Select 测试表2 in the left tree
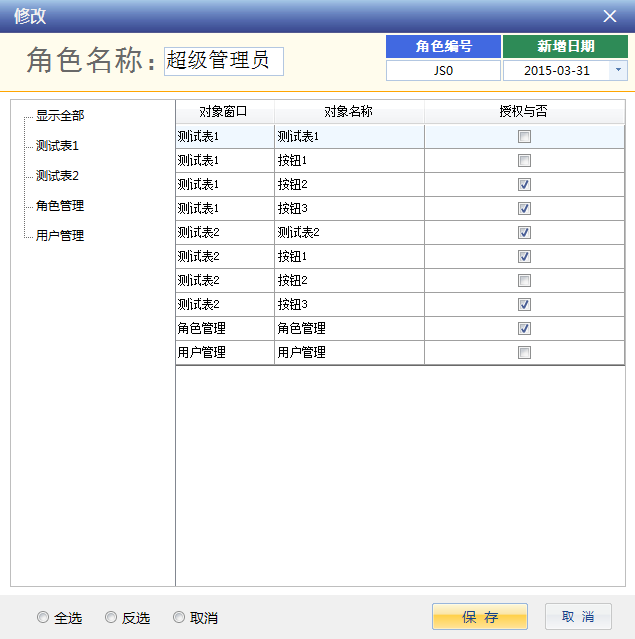The width and height of the screenshot is (635, 639). click(57, 176)
